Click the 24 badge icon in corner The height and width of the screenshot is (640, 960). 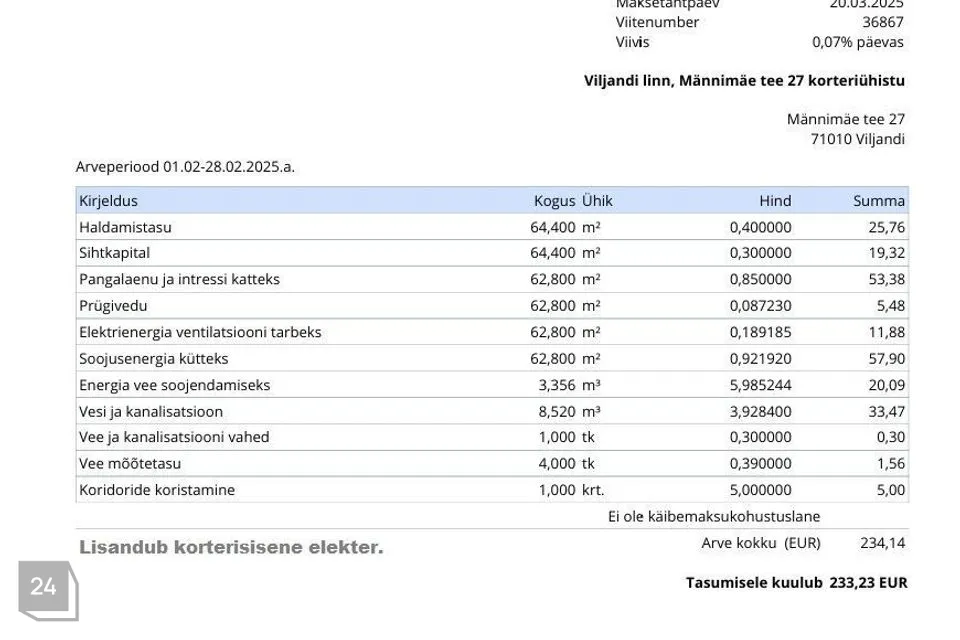tap(45, 588)
